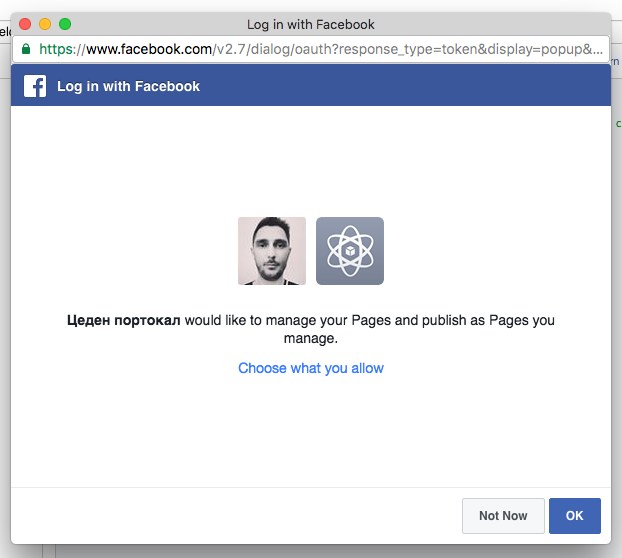
Task: Click the facebook.com URL address field
Action: pos(311,49)
